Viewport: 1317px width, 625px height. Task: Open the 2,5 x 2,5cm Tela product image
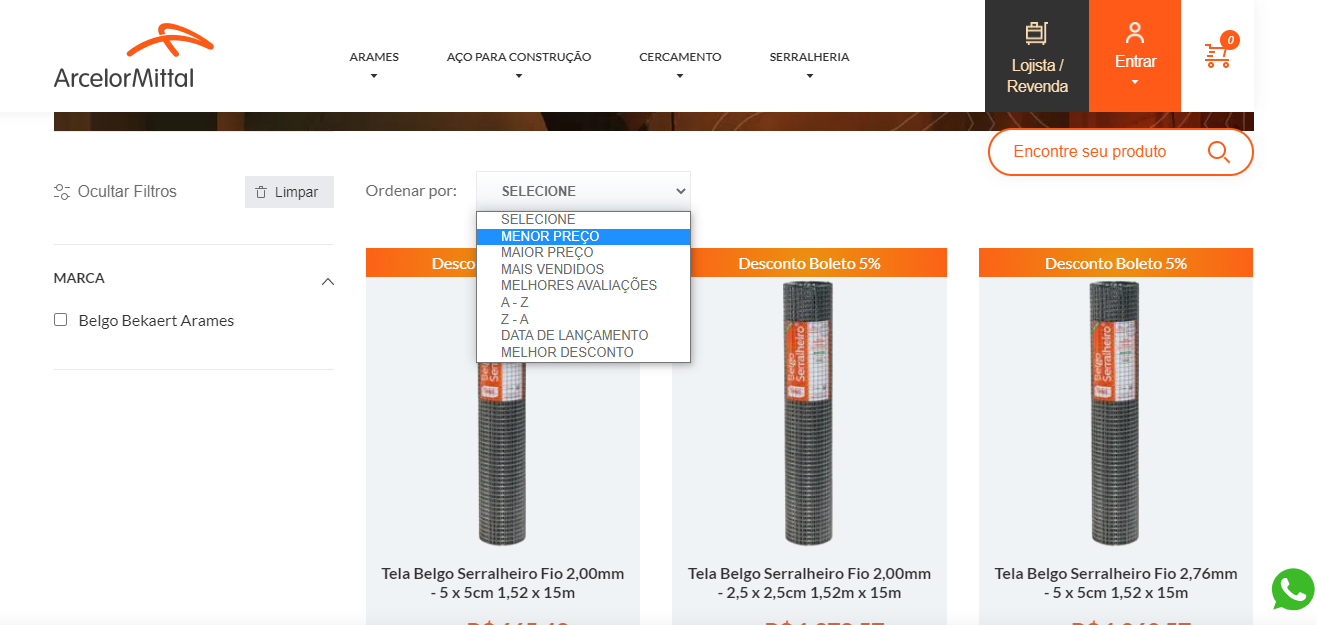[x=809, y=413]
